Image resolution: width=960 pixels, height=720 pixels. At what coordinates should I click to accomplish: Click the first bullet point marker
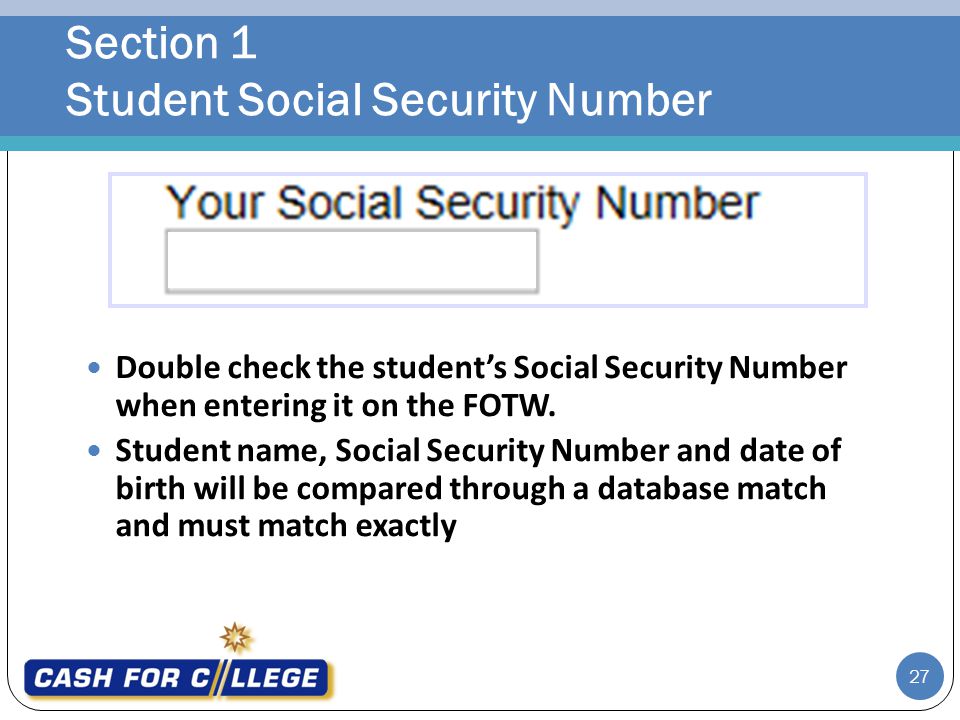click(x=94, y=368)
